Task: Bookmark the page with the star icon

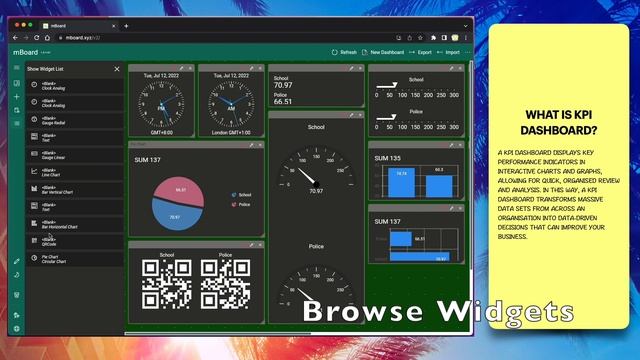Action: (x=420, y=38)
